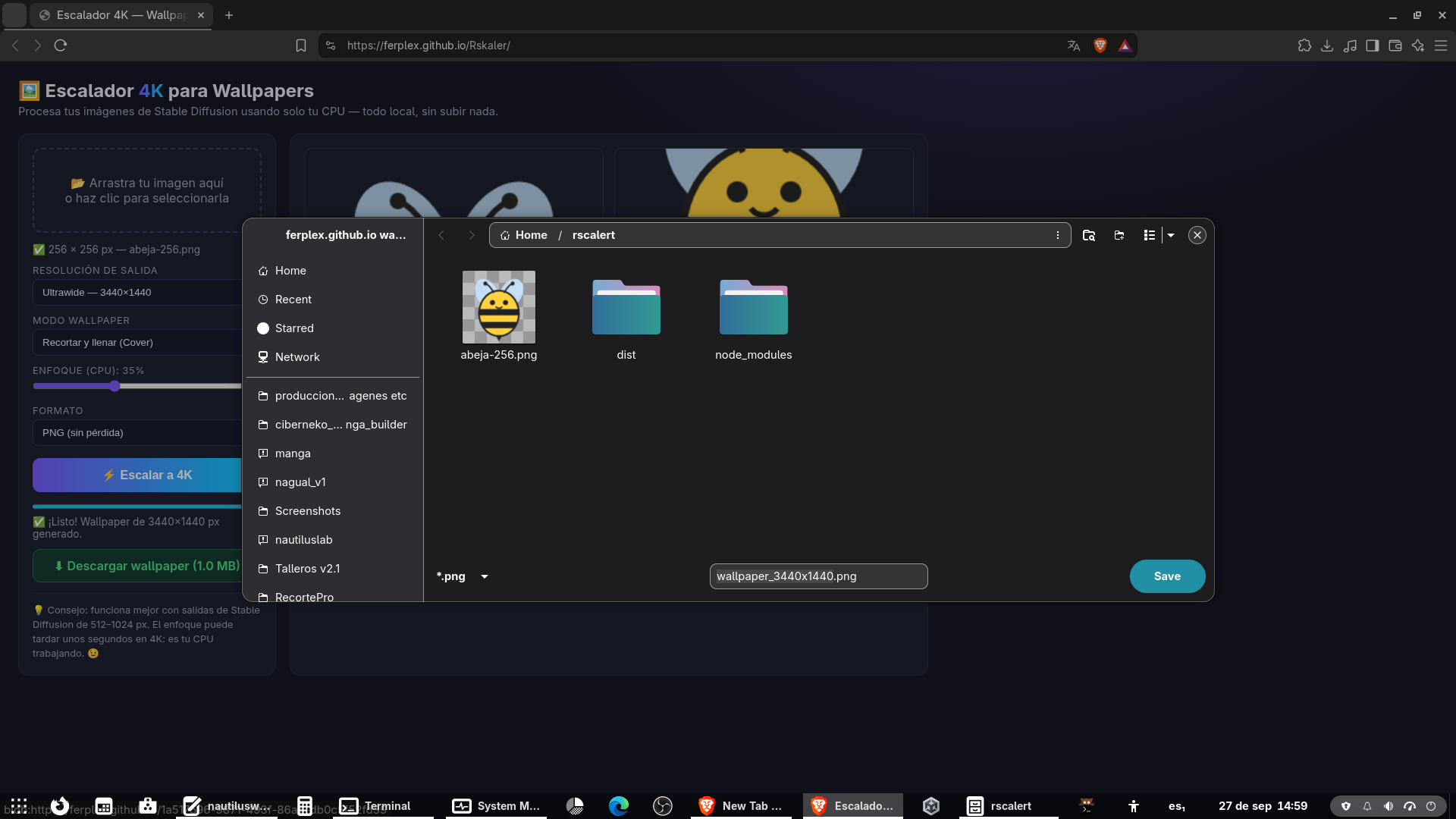Expand the view options dropdown arrow
1456x819 pixels.
coord(1171,235)
